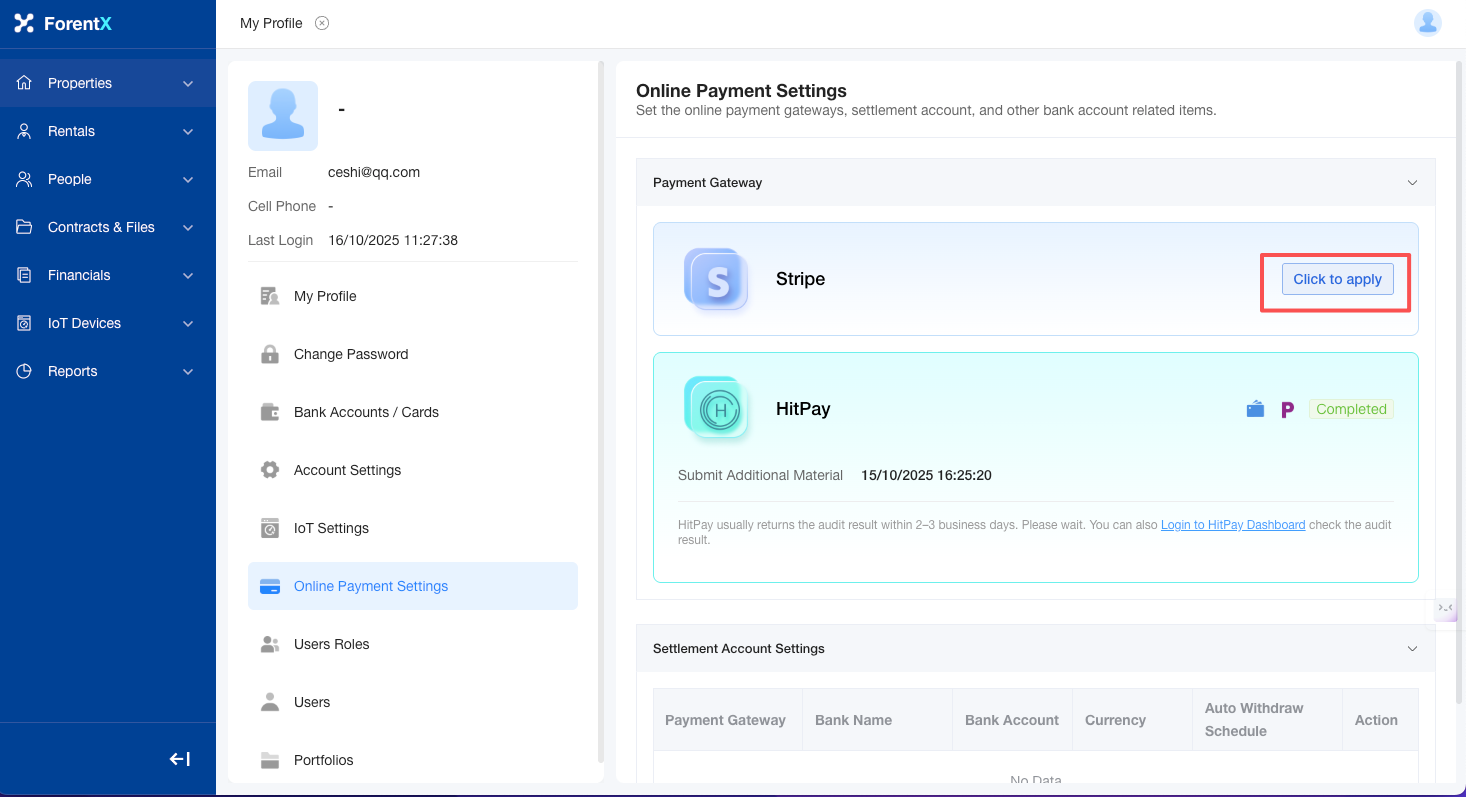Go to Change Password page
The height and width of the screenshot is (797, 1466).
[350, 354]
